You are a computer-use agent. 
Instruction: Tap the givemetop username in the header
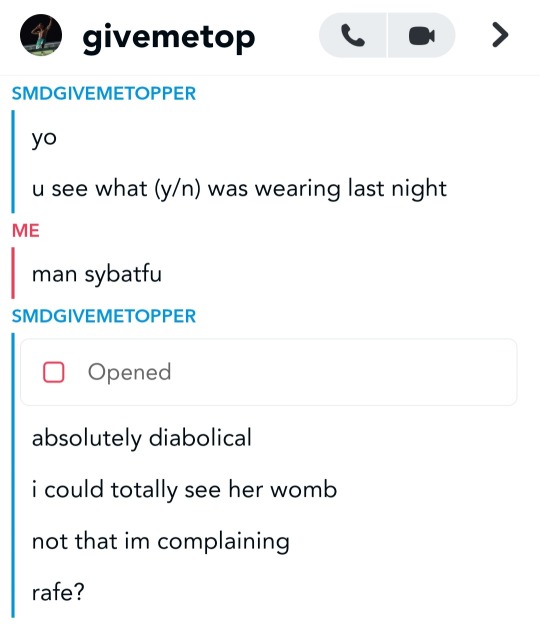[x=169, y=38]
